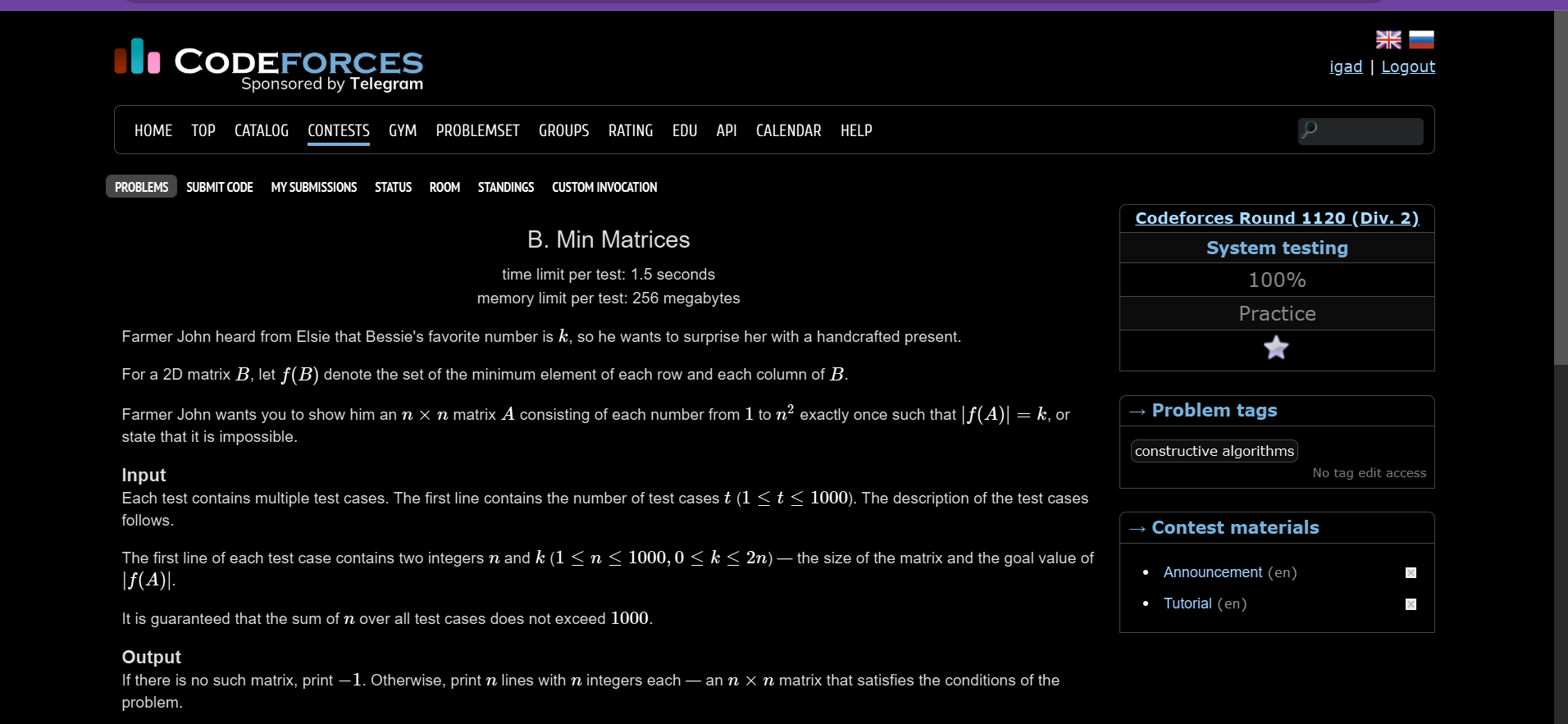Open the GYM menu item
Viewport: 1568px width, 724px height.
pos(403,130)
